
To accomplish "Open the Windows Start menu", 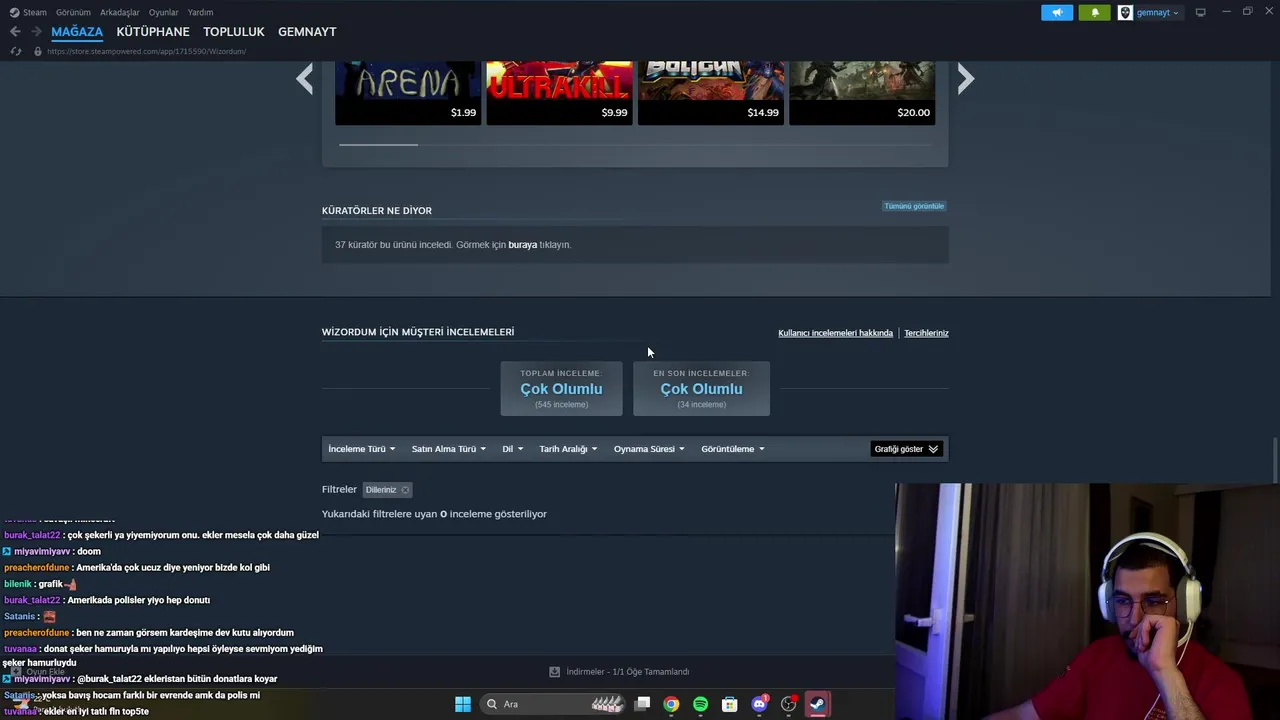I will (x=462, y=704).
